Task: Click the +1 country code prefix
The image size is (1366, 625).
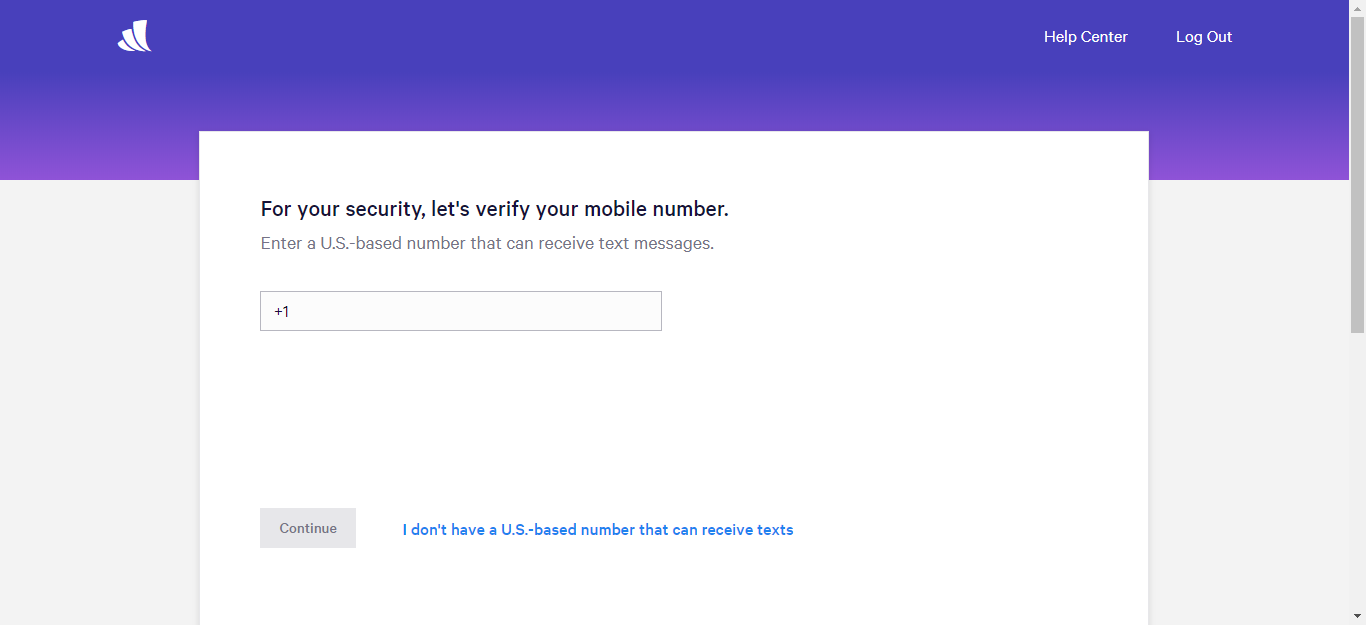Action: coord(281,312)
